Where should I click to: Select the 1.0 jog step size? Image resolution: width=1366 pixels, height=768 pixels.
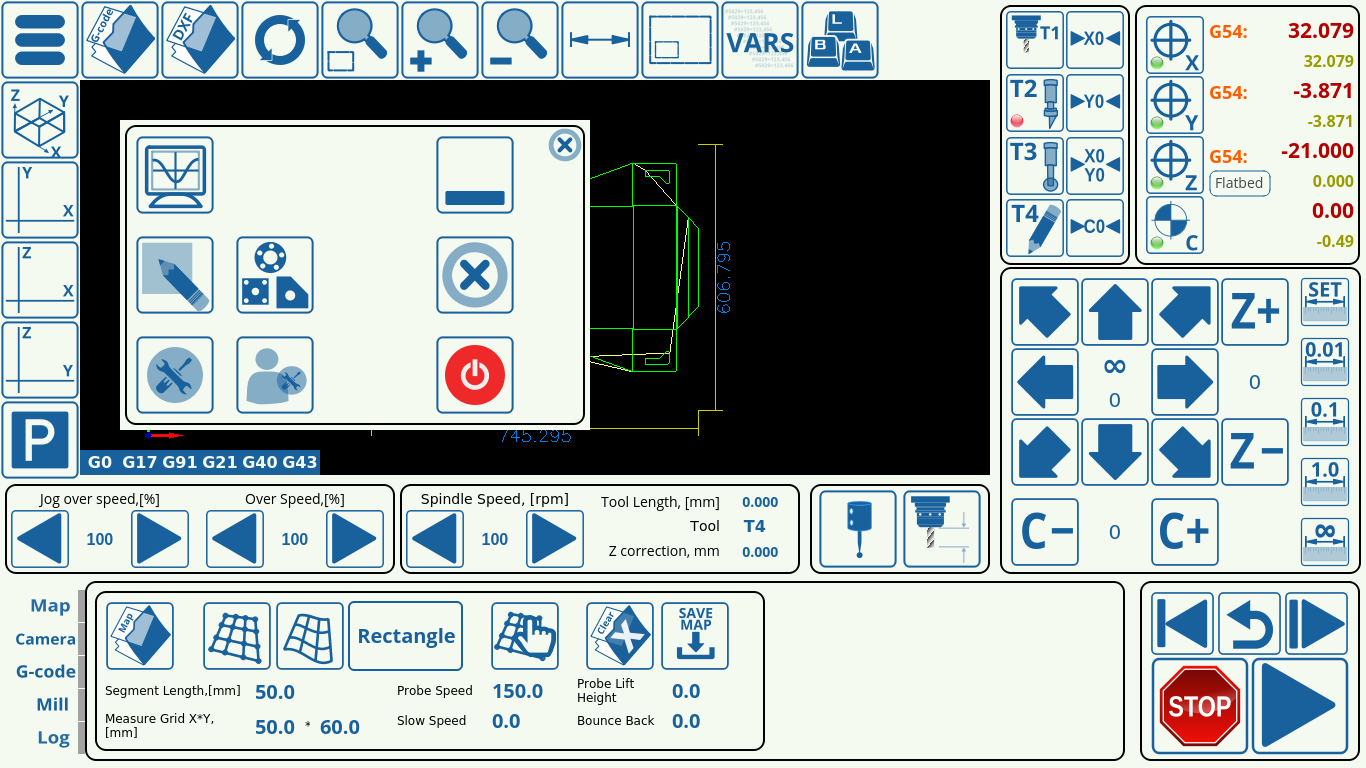click(1324, 482)
